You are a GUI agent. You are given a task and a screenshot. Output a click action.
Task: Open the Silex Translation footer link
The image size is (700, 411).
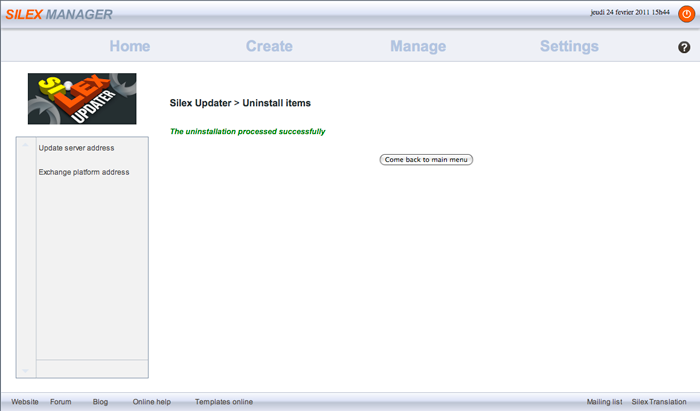click(x=659, y=402)
